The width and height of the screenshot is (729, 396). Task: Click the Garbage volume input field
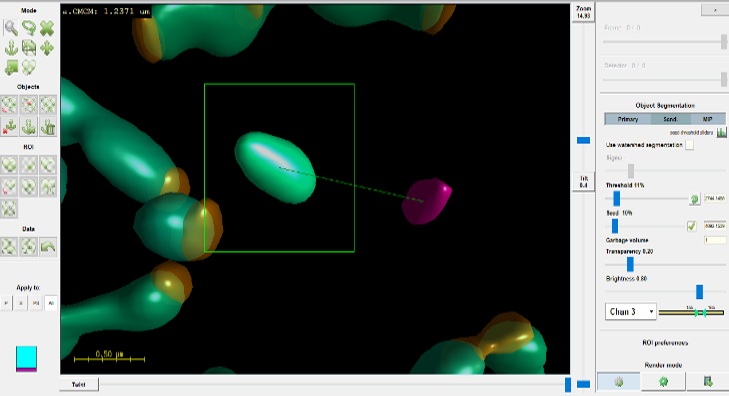click(715, 240)
